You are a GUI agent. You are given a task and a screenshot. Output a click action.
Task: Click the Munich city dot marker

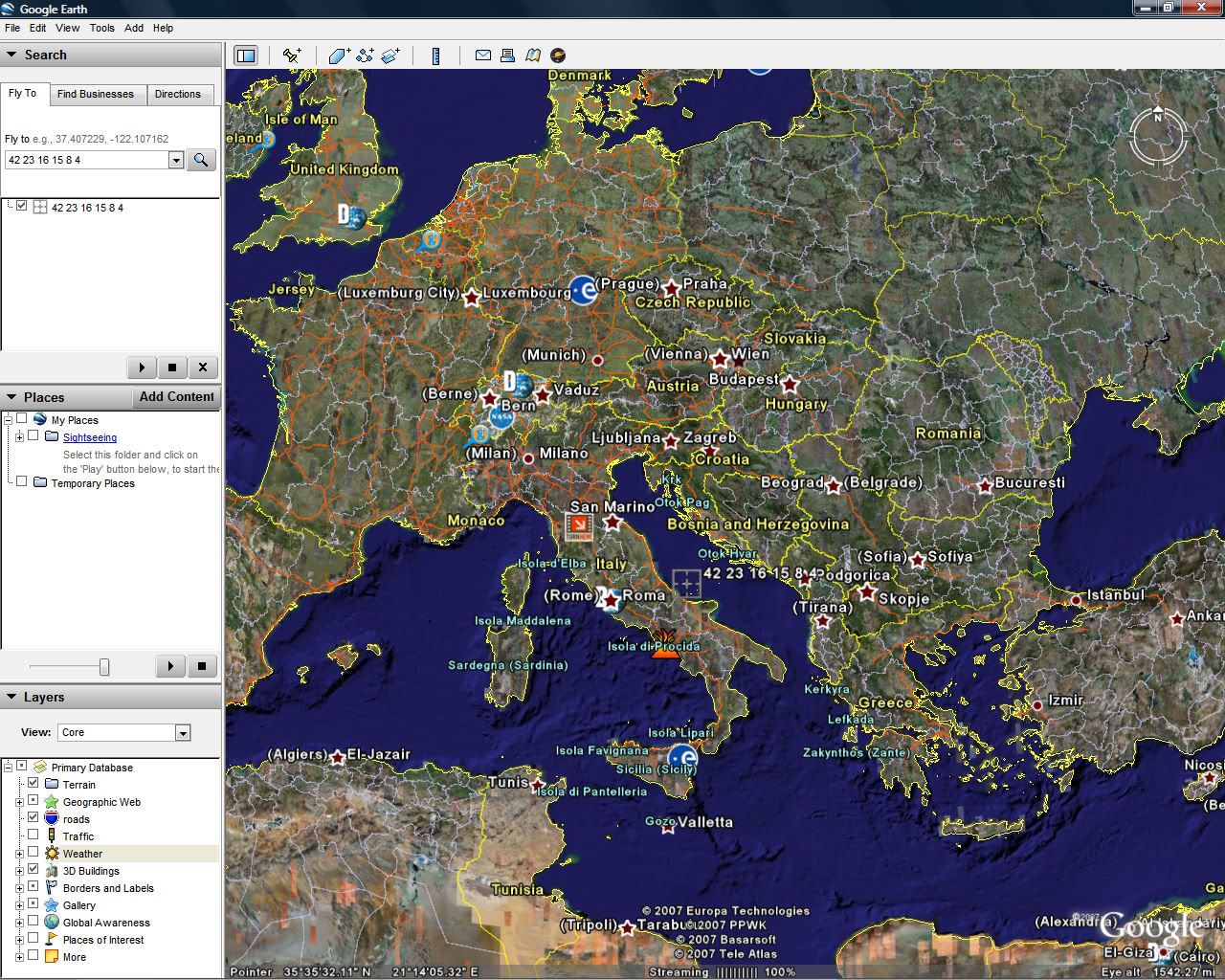(x=598, y=361)
